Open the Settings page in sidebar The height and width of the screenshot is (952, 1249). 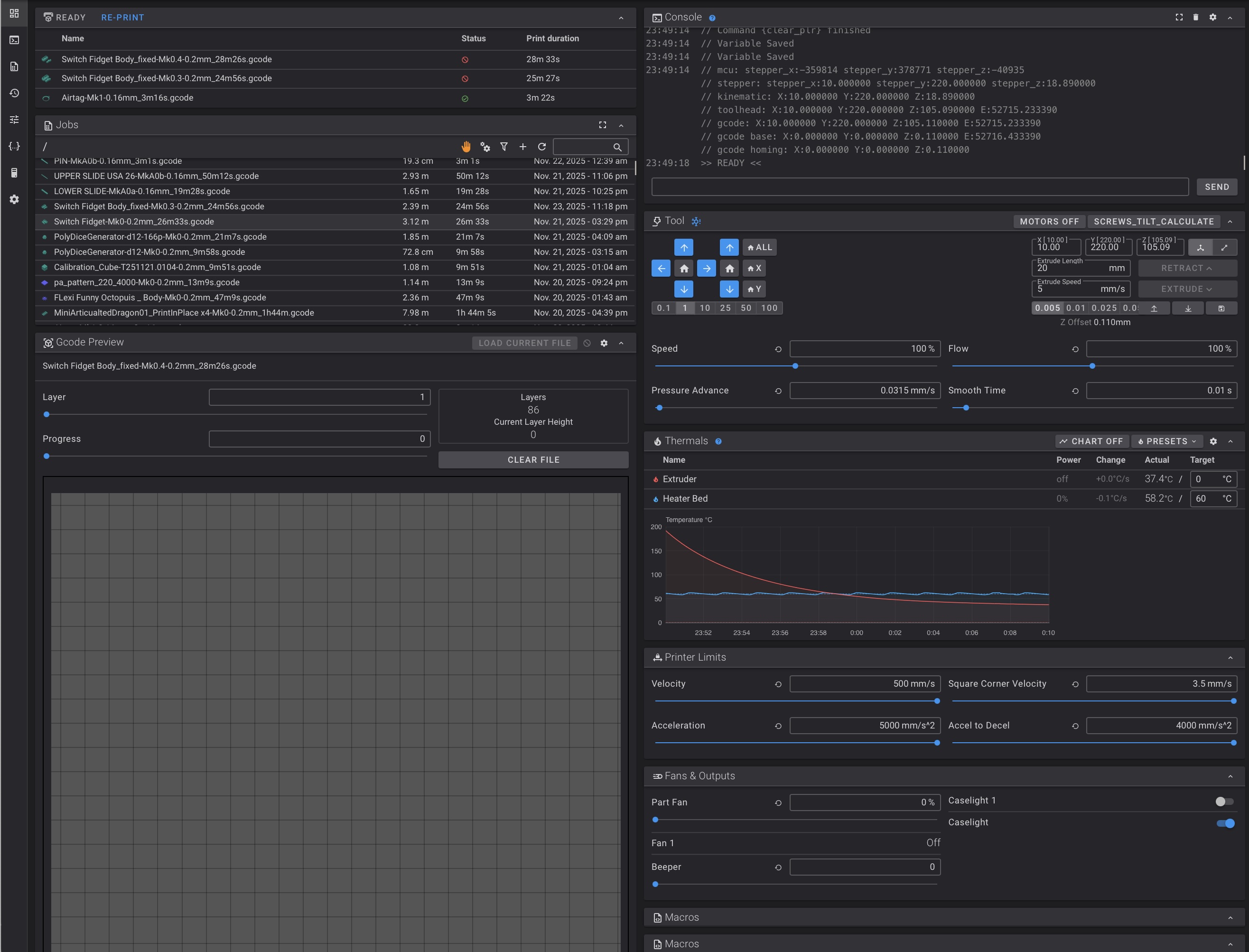[14, 199]
